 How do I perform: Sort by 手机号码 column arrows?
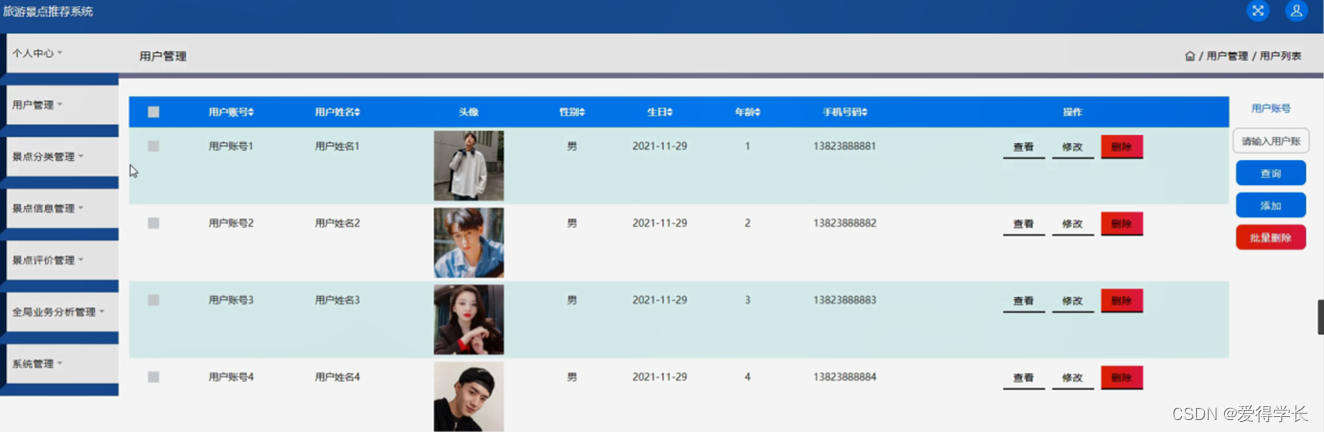pos(865,112)
